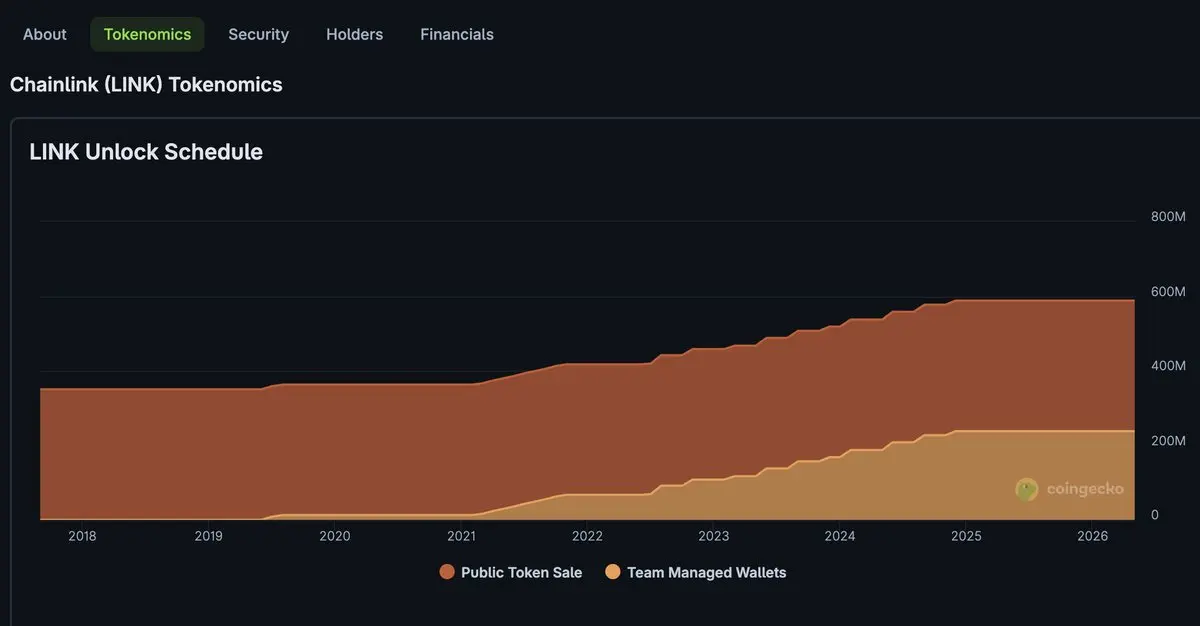This screenshot has height=626, width=1200.
Task: Click the 2022 x-axis label
Action: click(587, 536)
